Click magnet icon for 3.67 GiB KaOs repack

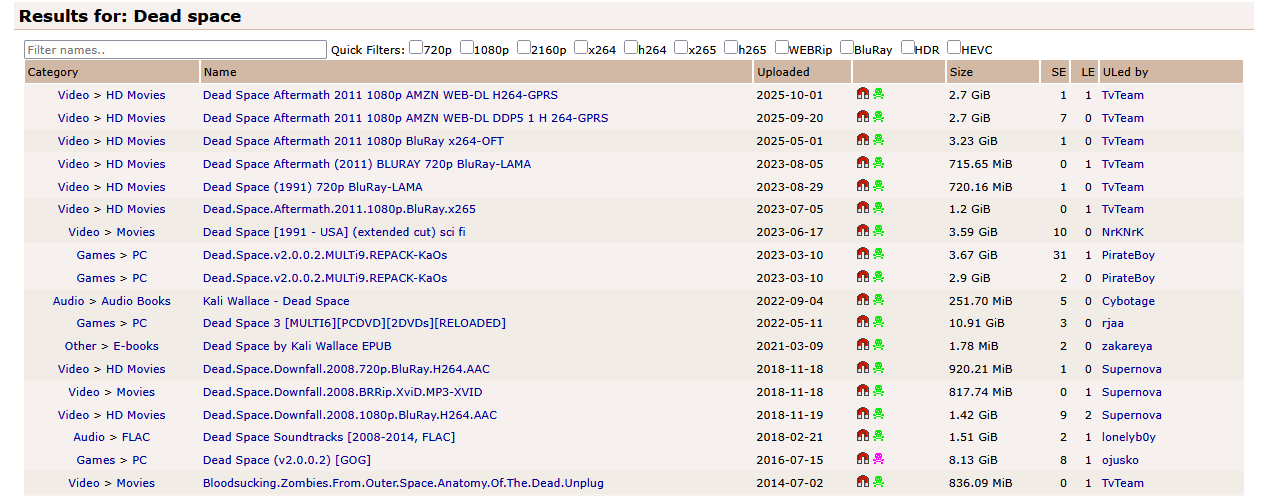click(x=862, y=254)
